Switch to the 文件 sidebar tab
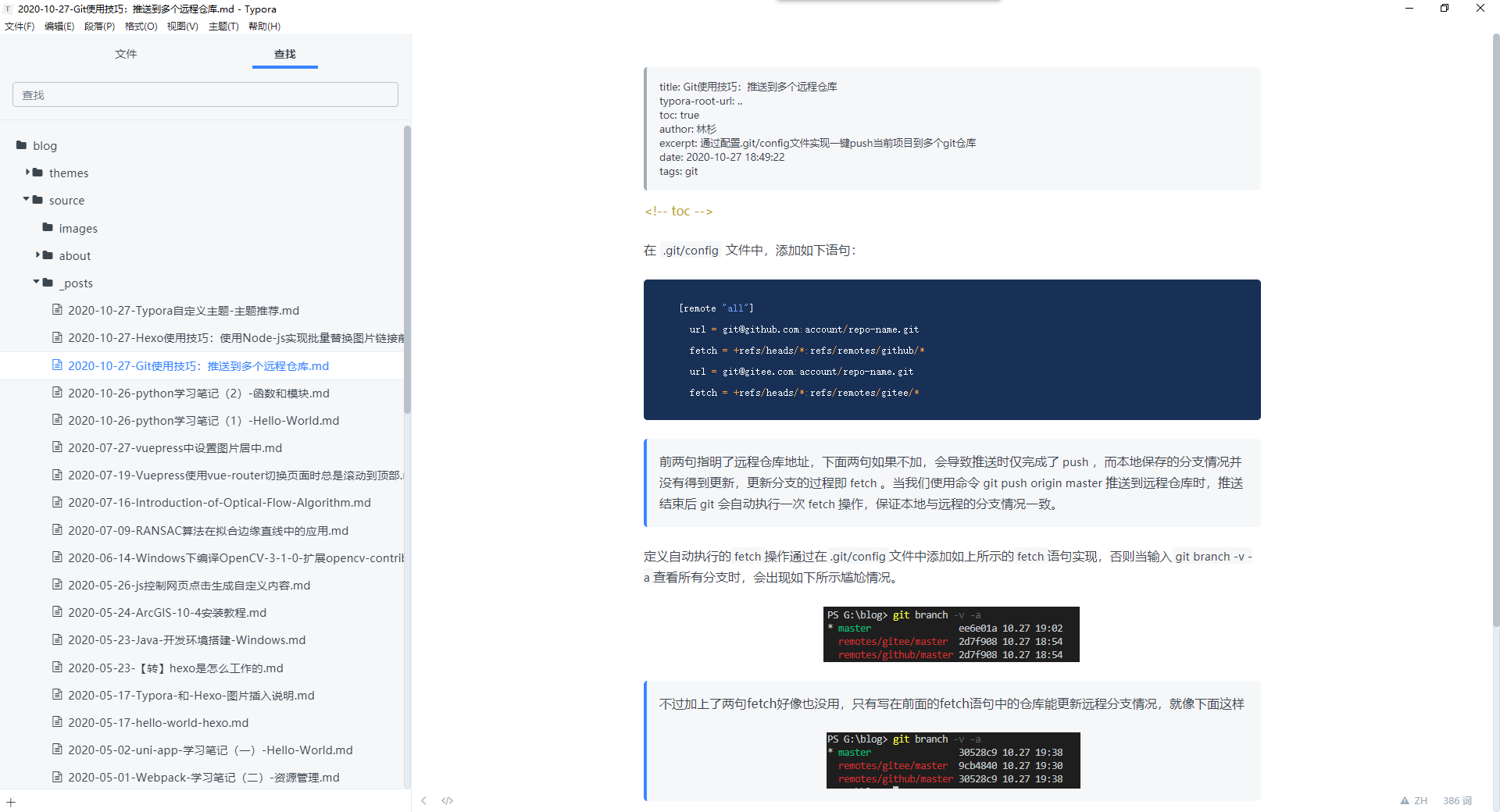1500x812 pixels. [126, 54]
